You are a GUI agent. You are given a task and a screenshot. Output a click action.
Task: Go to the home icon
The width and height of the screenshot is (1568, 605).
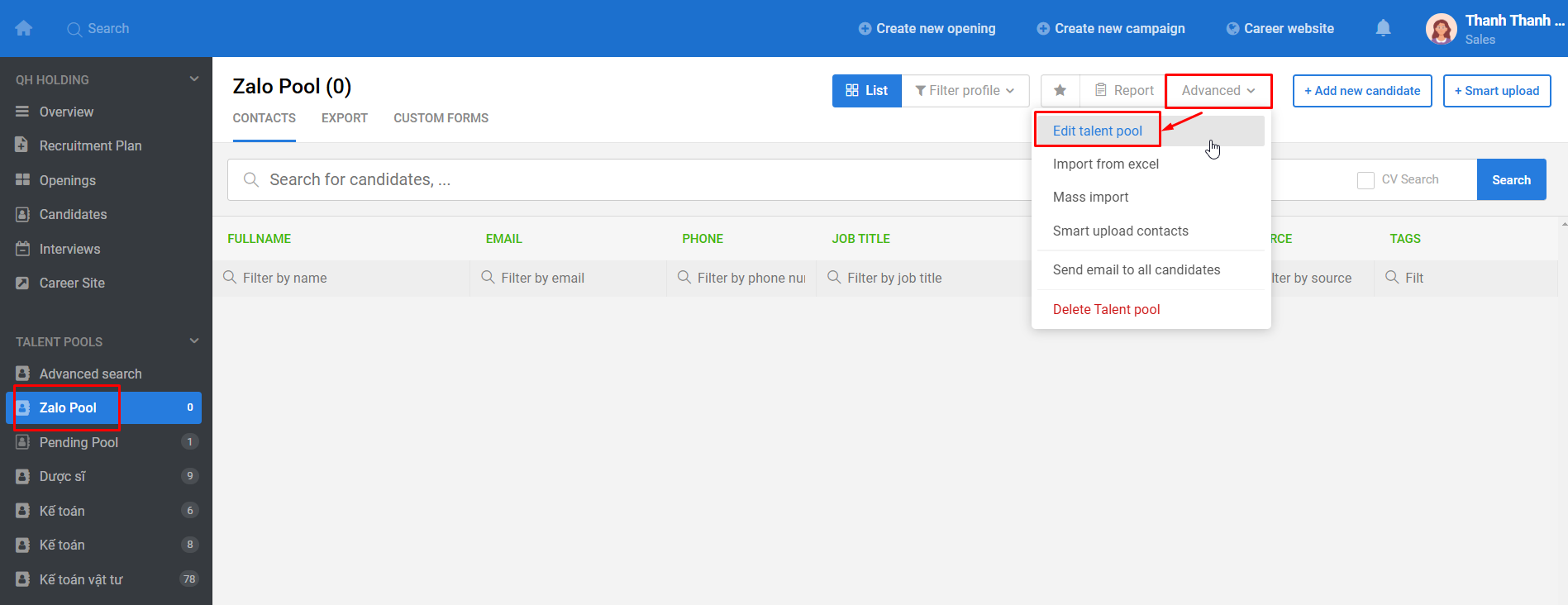click(x=24, y=28)
